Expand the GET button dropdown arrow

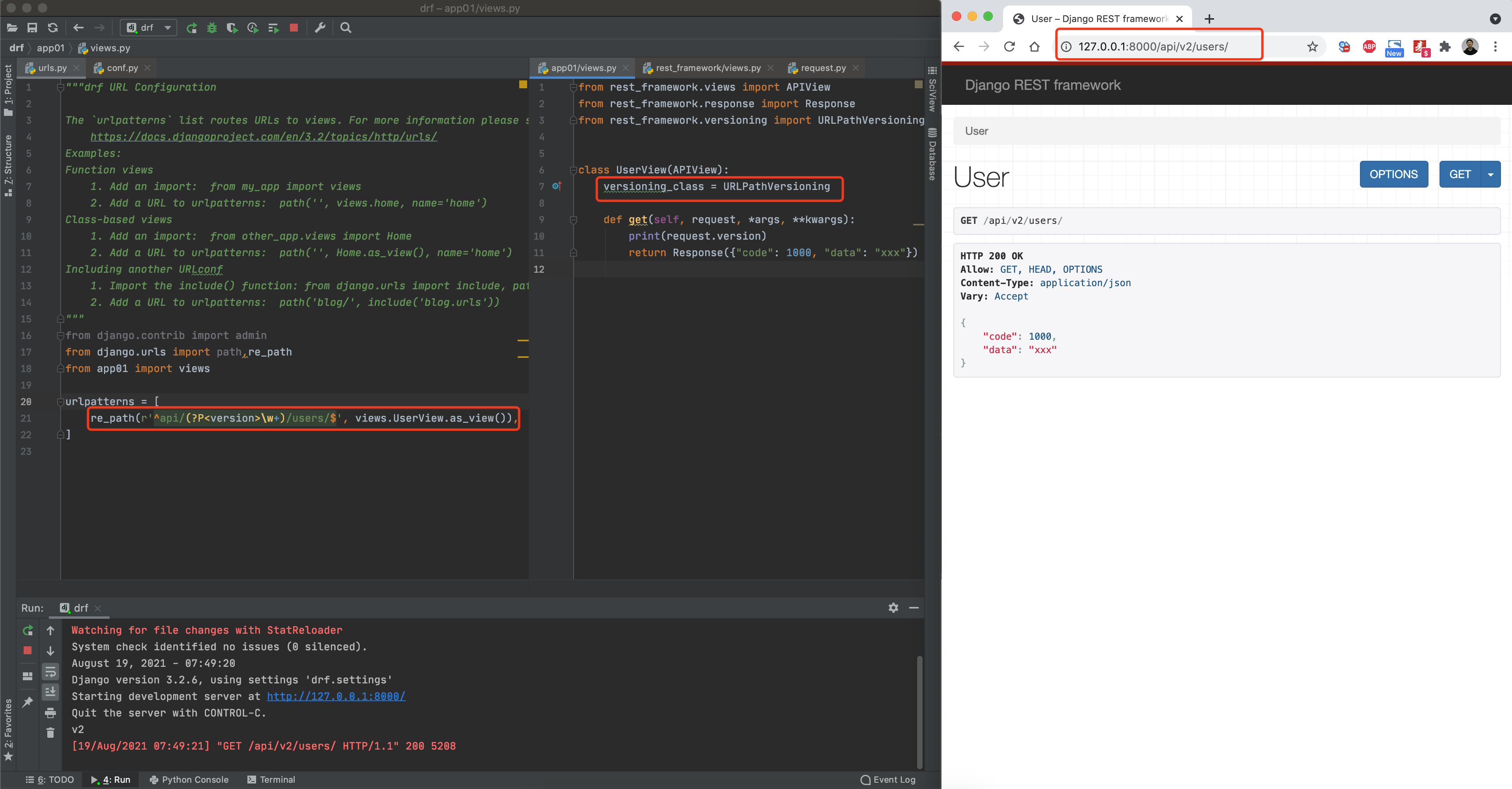[x=1490, y=174]
